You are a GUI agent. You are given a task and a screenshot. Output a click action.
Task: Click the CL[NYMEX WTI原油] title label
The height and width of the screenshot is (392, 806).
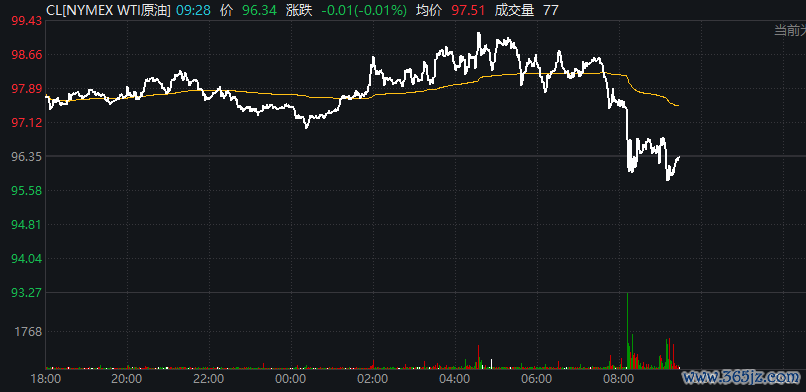pos(108,10)
